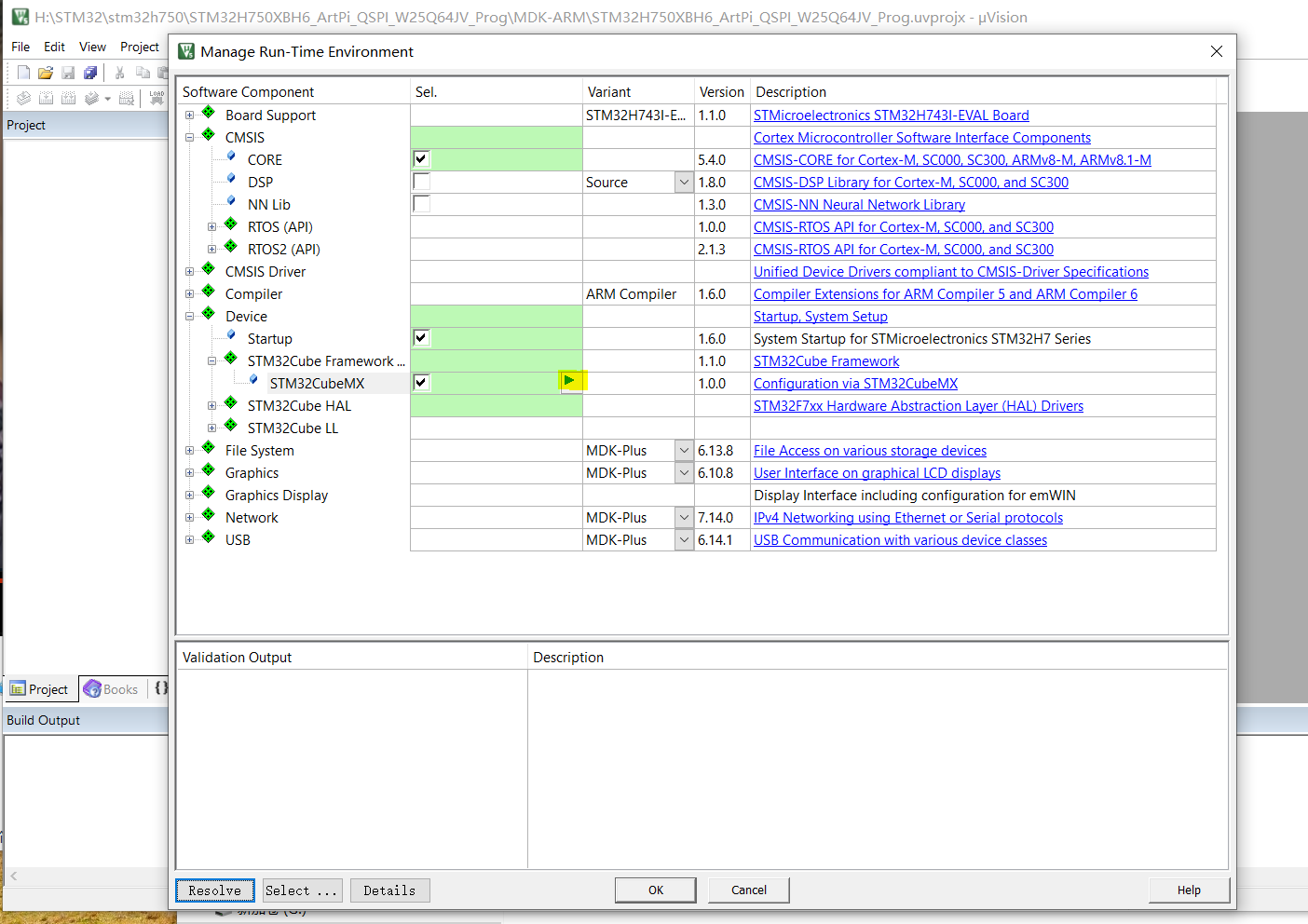This screenshot has height=924, width=1308.
Task: Click the Details button
Action: 389,890
